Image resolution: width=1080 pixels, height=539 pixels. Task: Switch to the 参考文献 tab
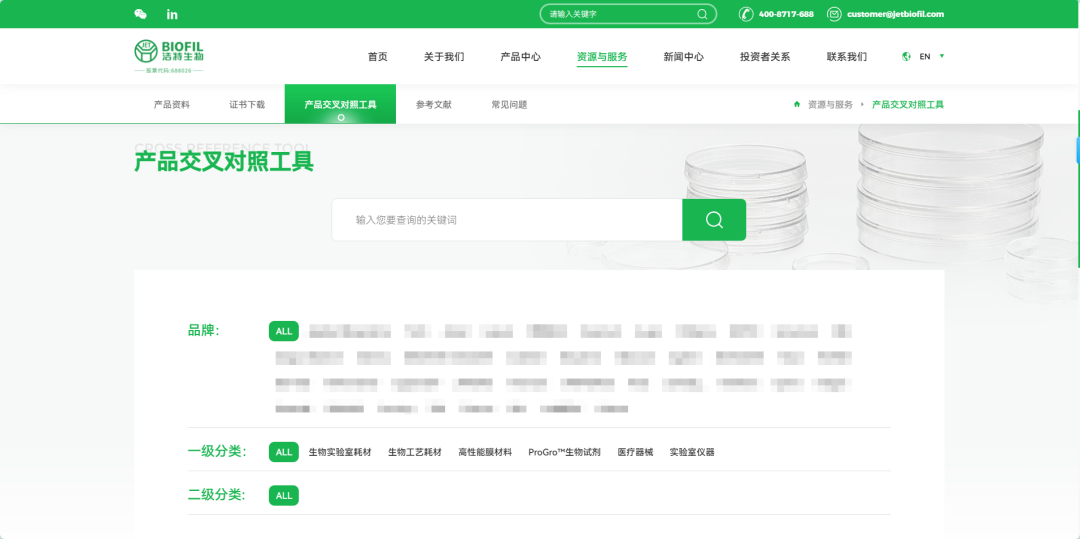tap(433, 105)
